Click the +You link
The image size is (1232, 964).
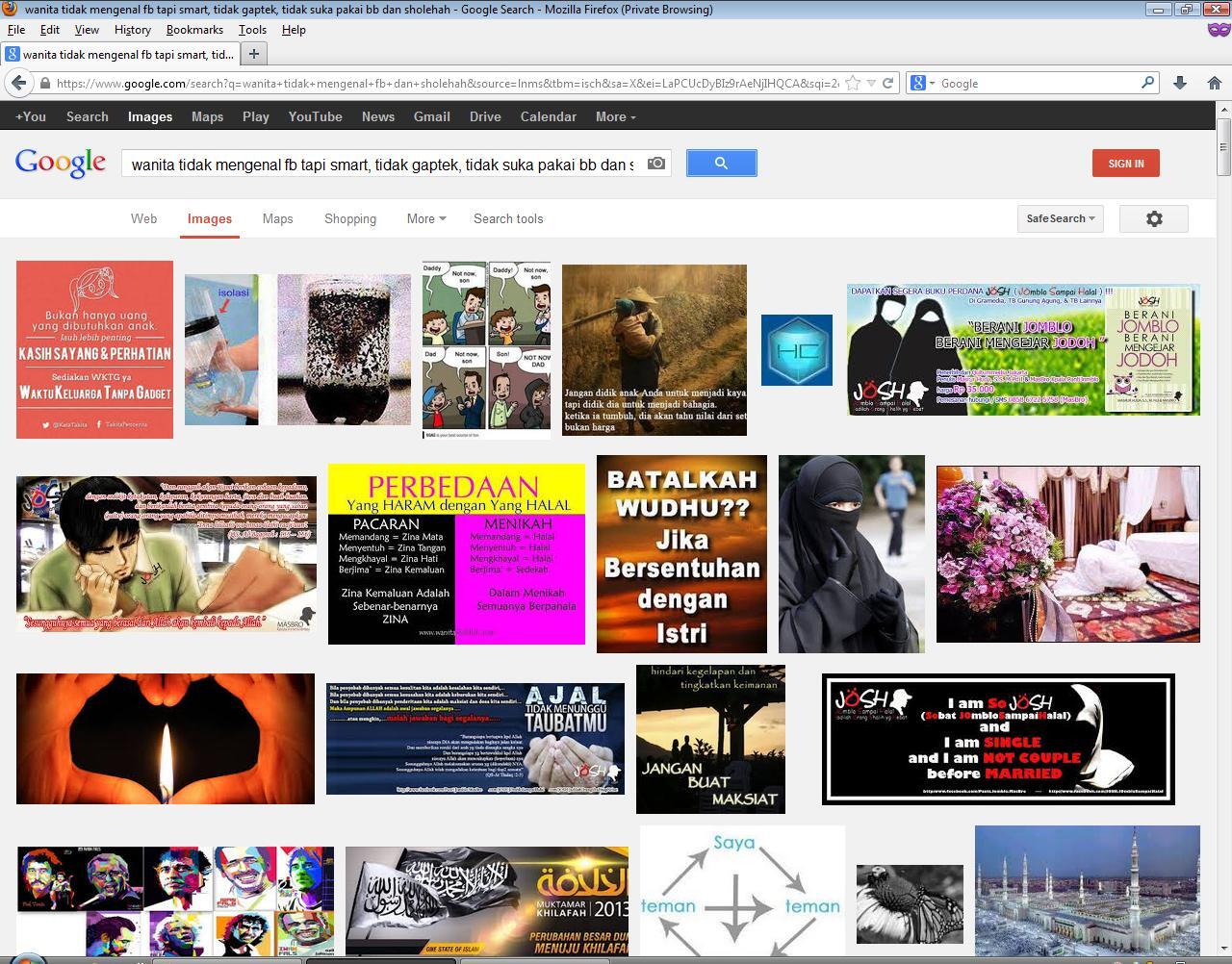[x=31, y=116]
